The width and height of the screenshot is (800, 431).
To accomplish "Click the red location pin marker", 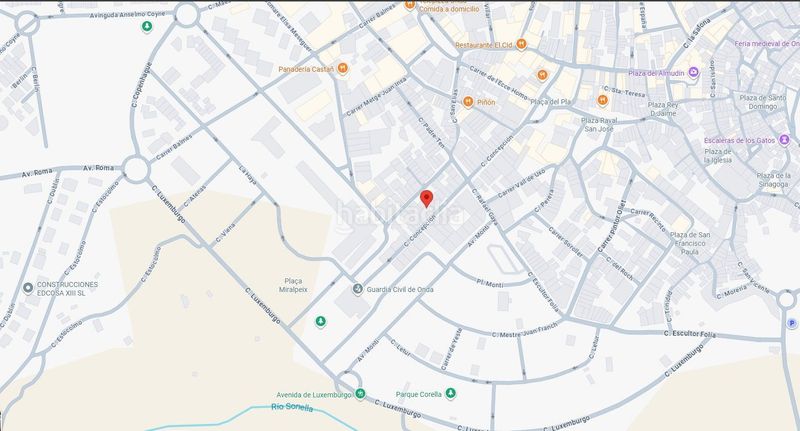I will coord(427,198).
